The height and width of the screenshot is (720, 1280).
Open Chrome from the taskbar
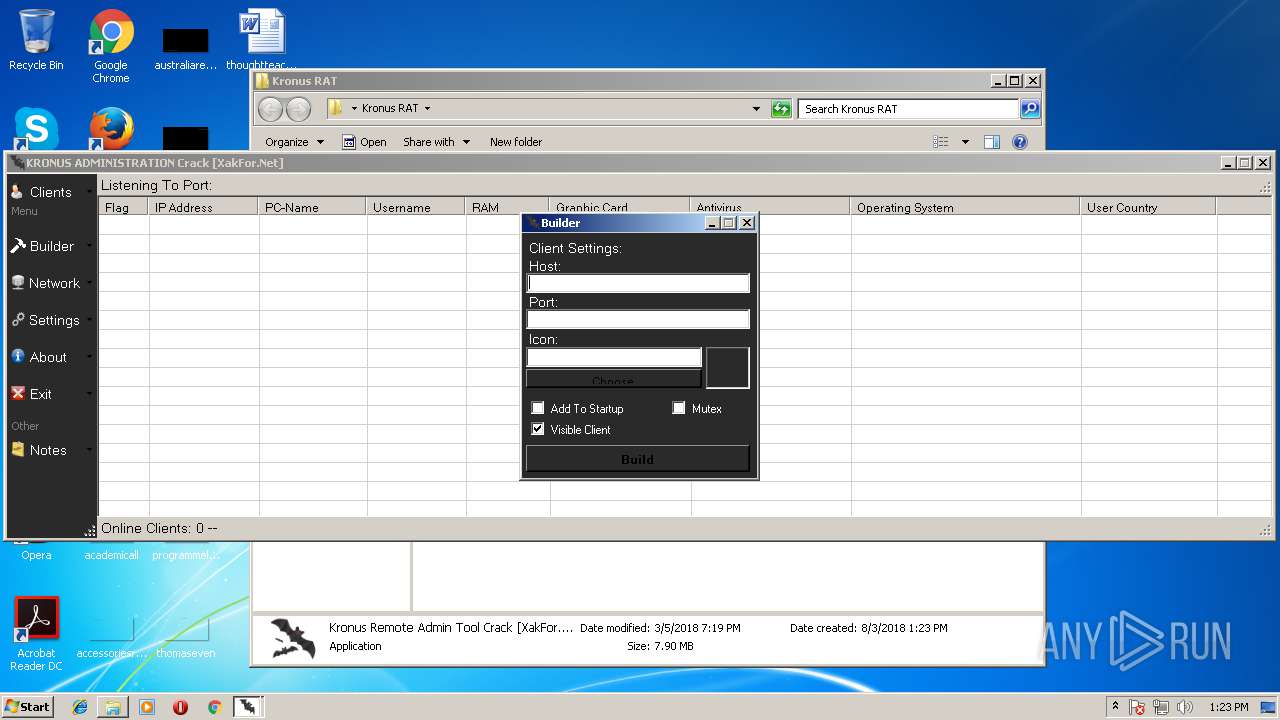tap(214, 707)
